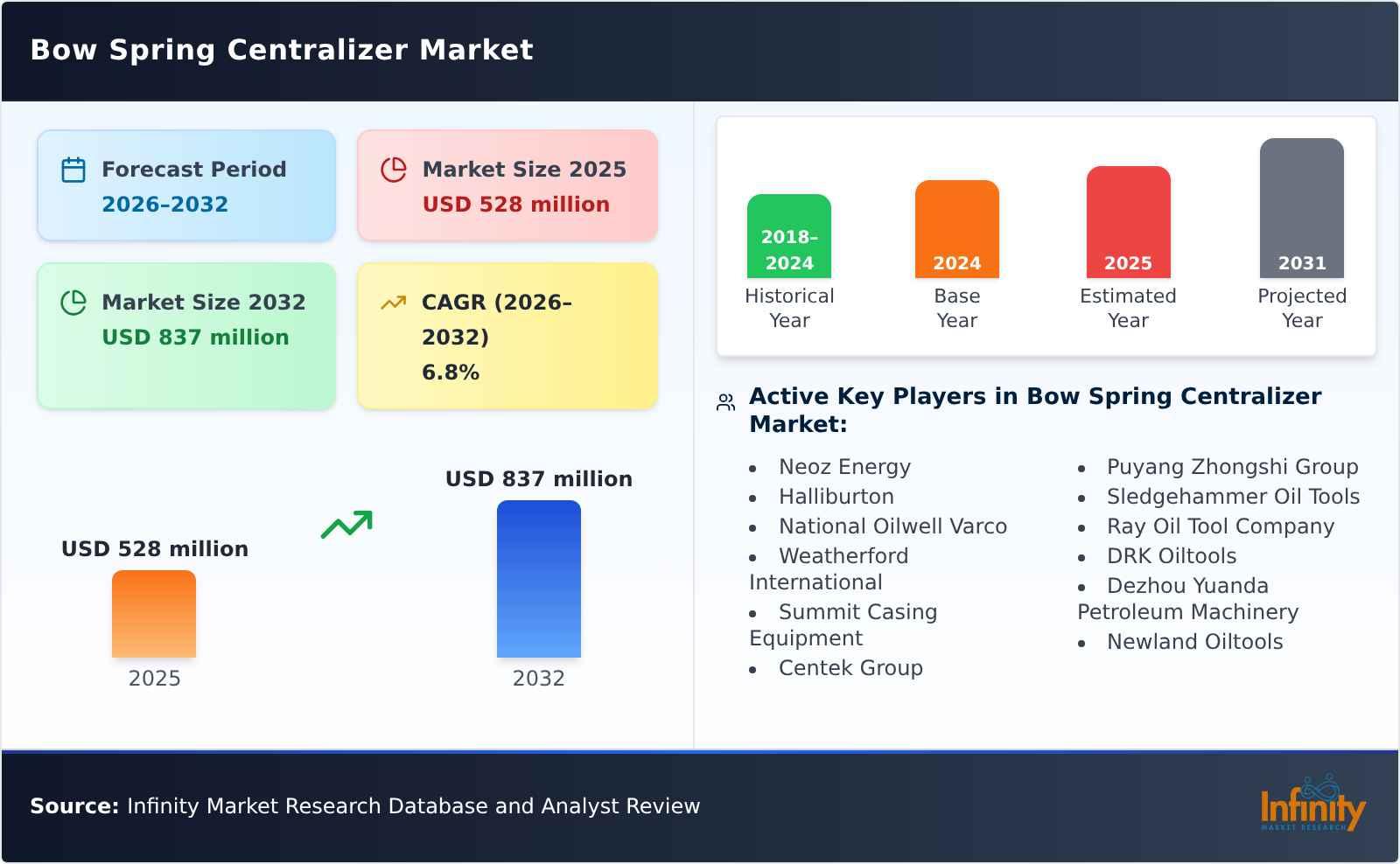
Task: Select the CAGR 6.8% yellow card
Action: point(507,336)
